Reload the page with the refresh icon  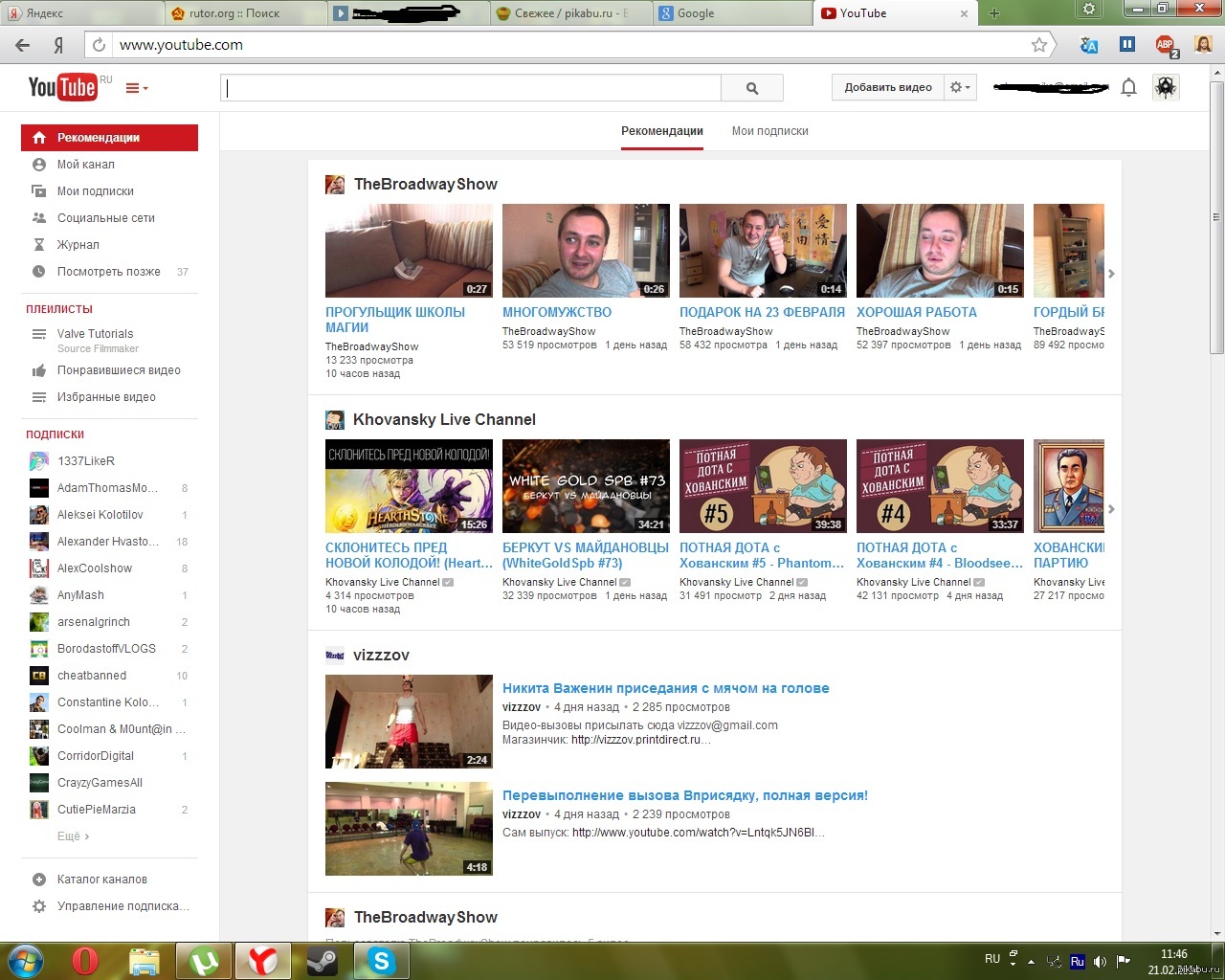(99, 45)
